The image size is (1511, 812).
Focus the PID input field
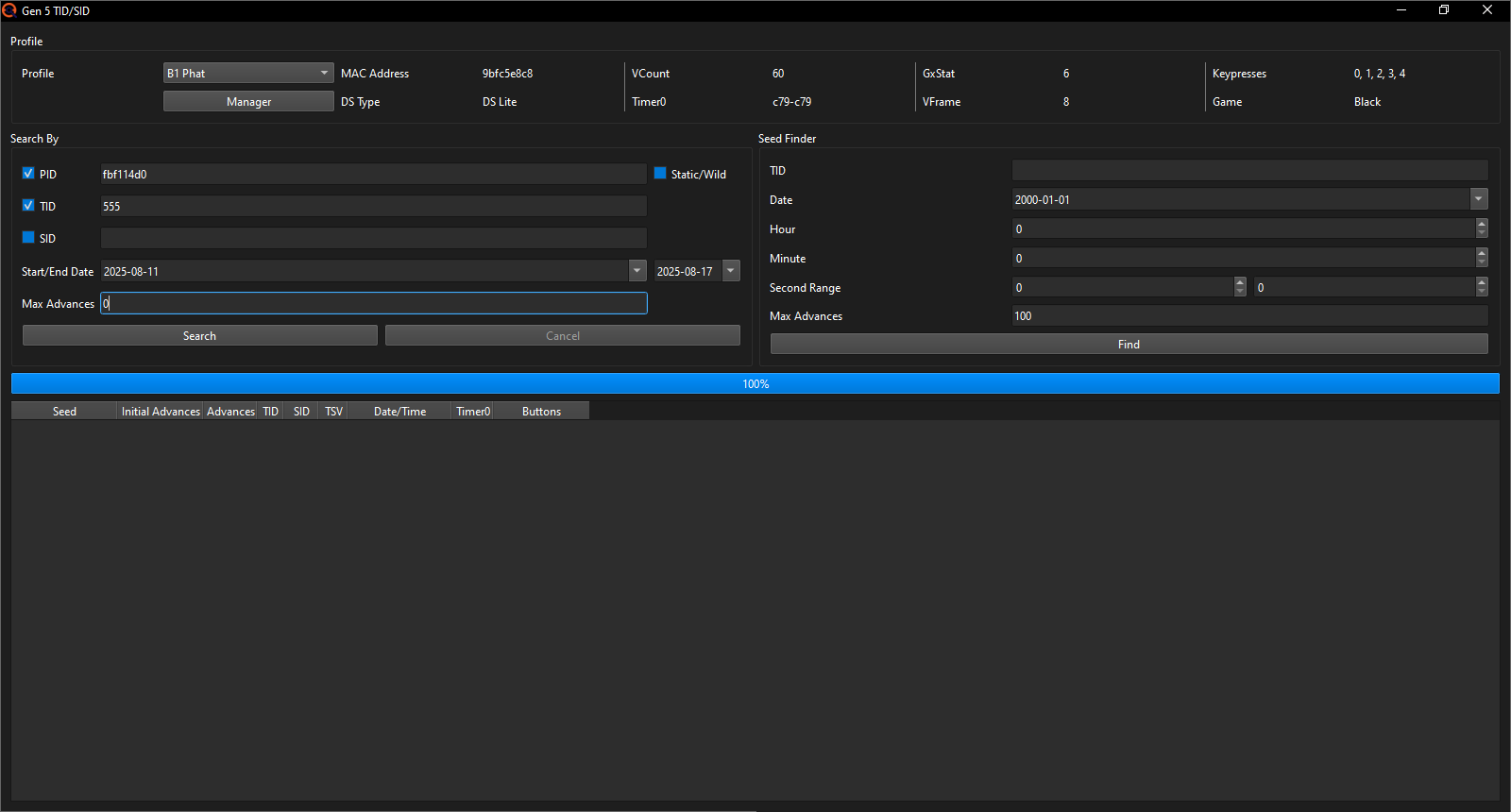[x=373, y=175]
